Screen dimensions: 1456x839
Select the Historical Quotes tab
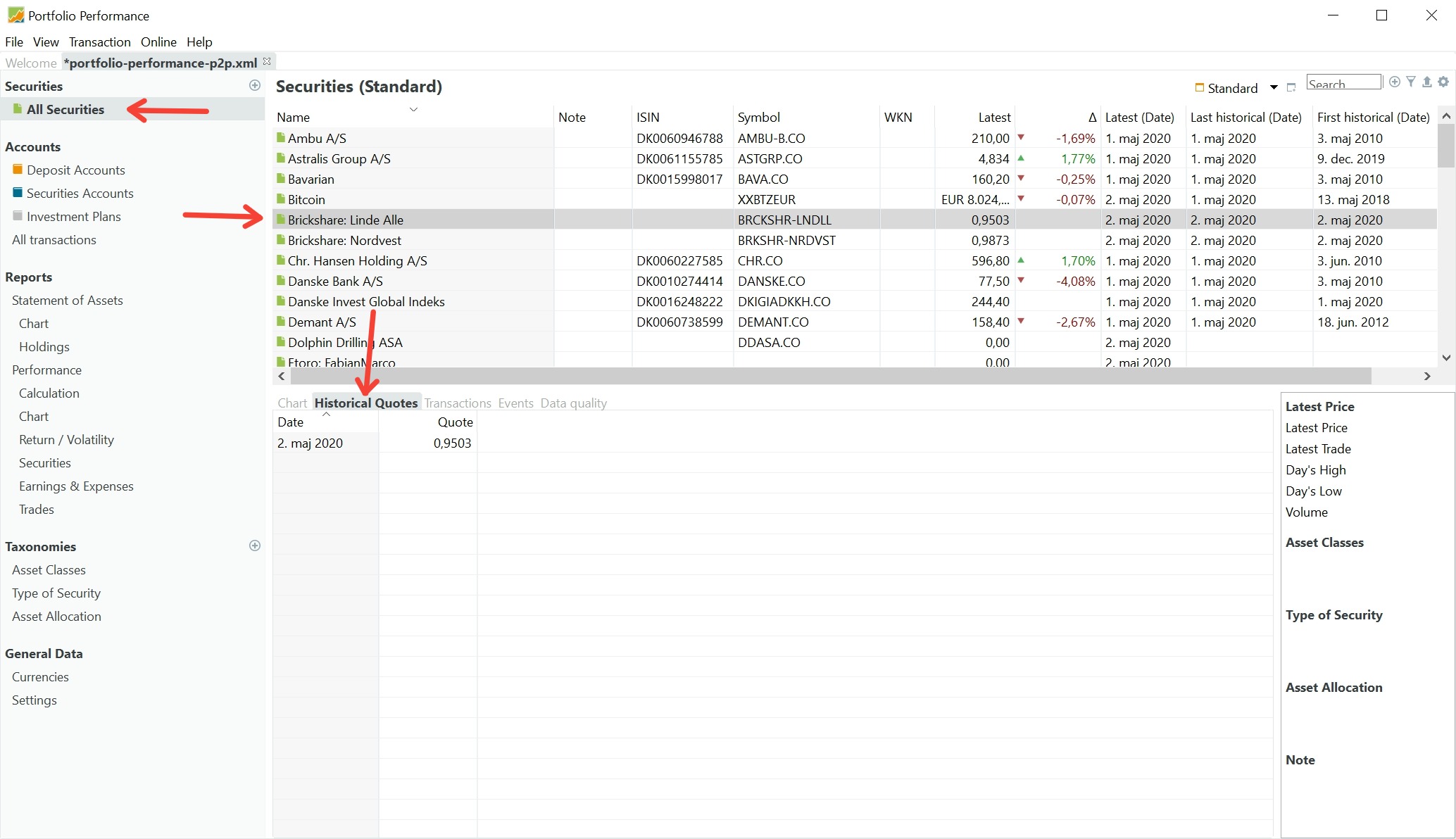[x=366, y=403]
